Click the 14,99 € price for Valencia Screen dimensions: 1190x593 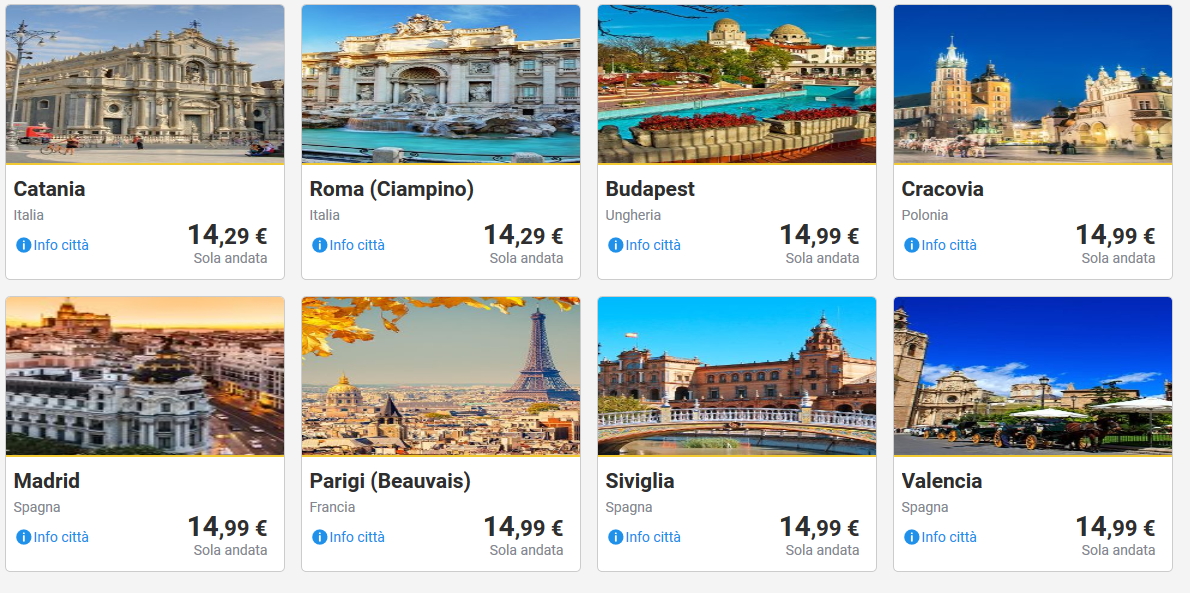(1115, 528)
